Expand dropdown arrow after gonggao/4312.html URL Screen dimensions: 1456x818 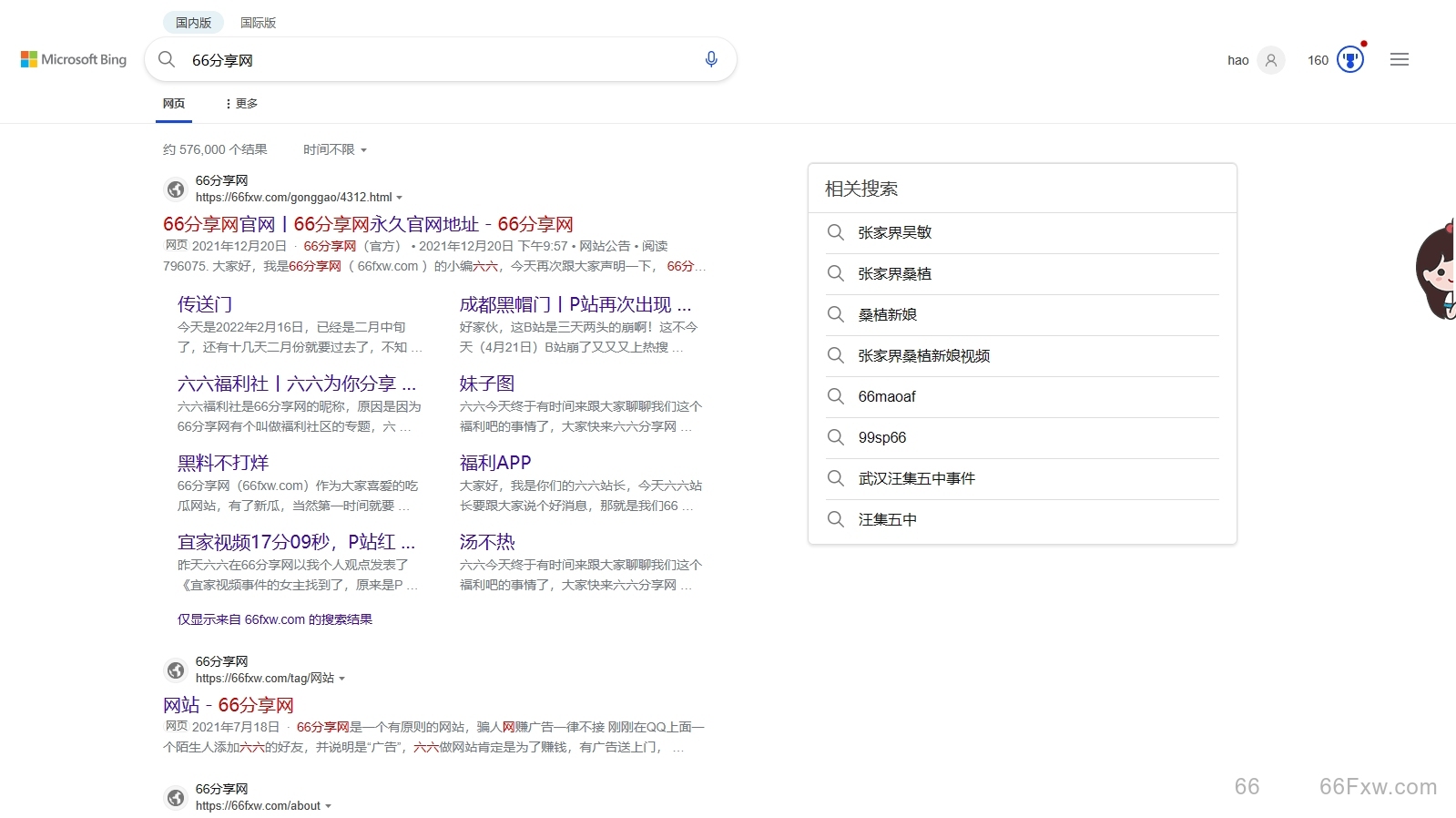coord(399,198)
